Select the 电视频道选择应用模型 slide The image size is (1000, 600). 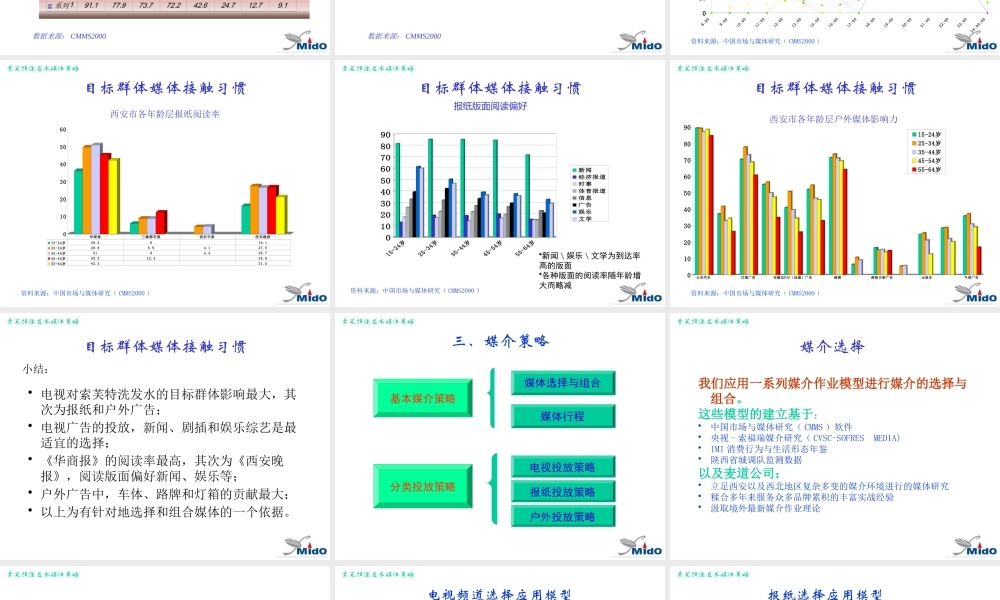pos(499,583)
